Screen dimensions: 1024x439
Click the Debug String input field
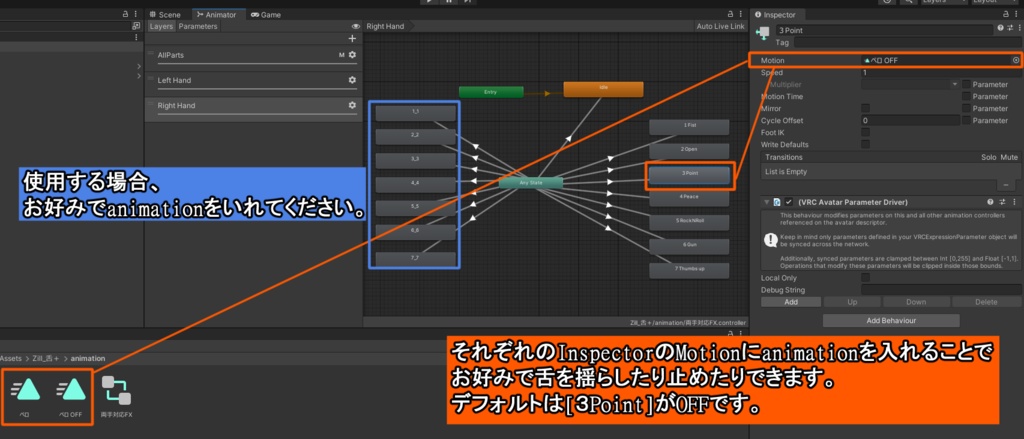941,289
